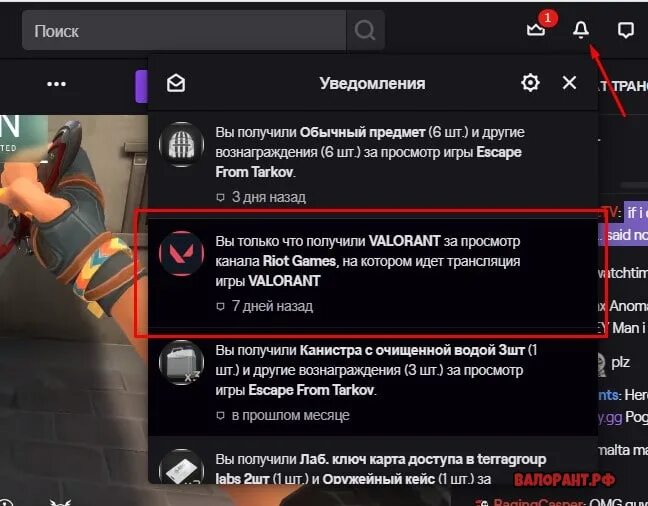648x506 pixels.
Task: Click the search magnifier button
Action: pos(365,30)
